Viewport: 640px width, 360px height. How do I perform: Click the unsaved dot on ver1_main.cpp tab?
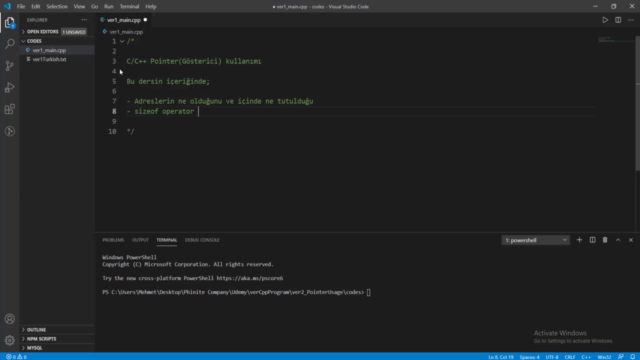pyautogui.click(x=145, y=20)
